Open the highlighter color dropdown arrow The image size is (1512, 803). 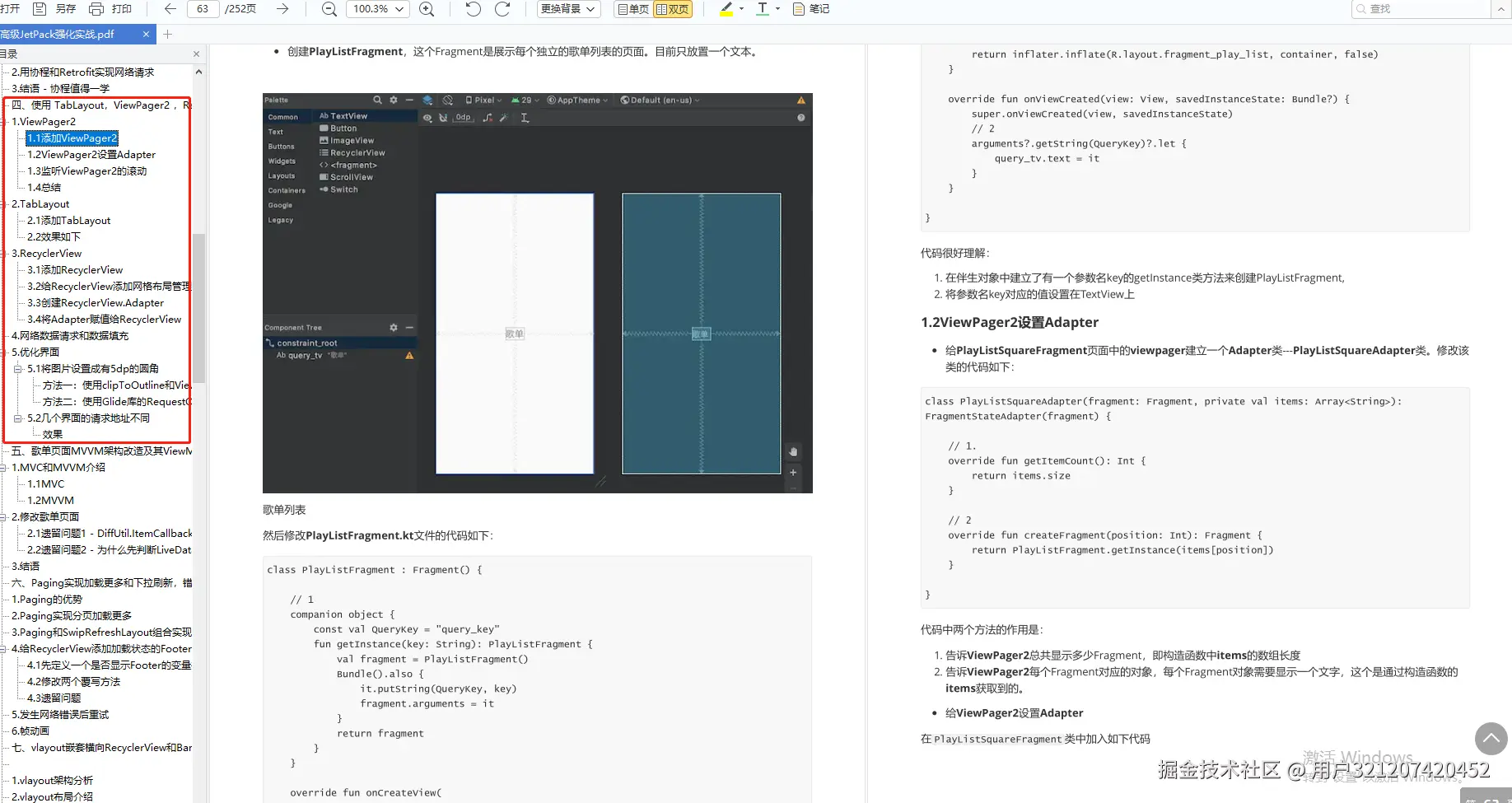tap(741, 9)
